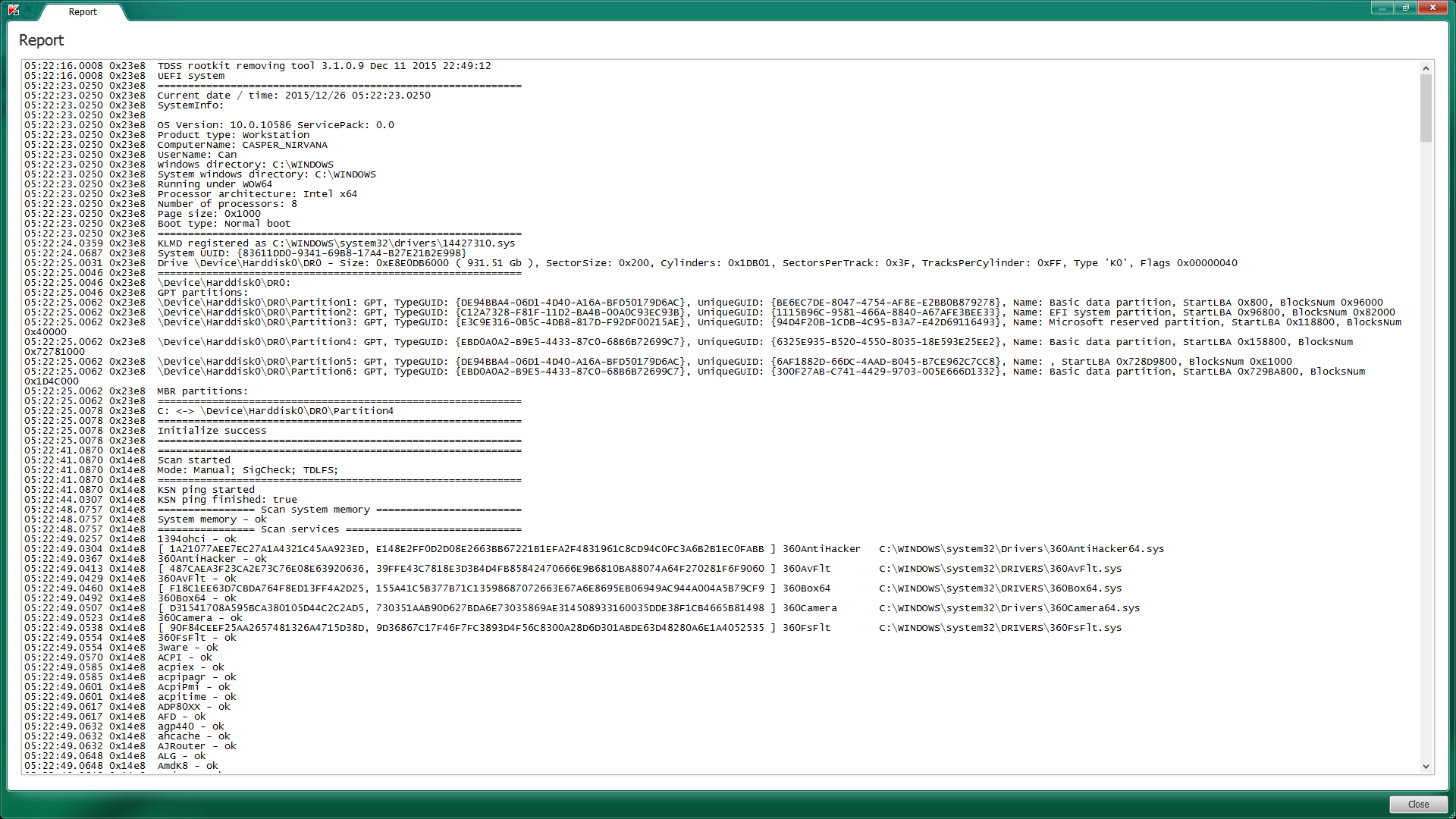Select the Report tab
The width and height of the screenshot is (1456, 819).
[x=83, y=12]
